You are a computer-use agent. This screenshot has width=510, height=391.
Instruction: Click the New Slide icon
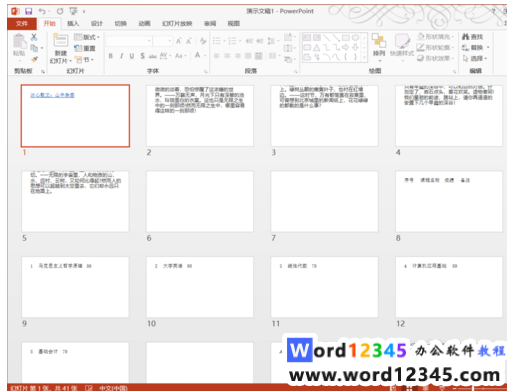[x=60, y=41]
